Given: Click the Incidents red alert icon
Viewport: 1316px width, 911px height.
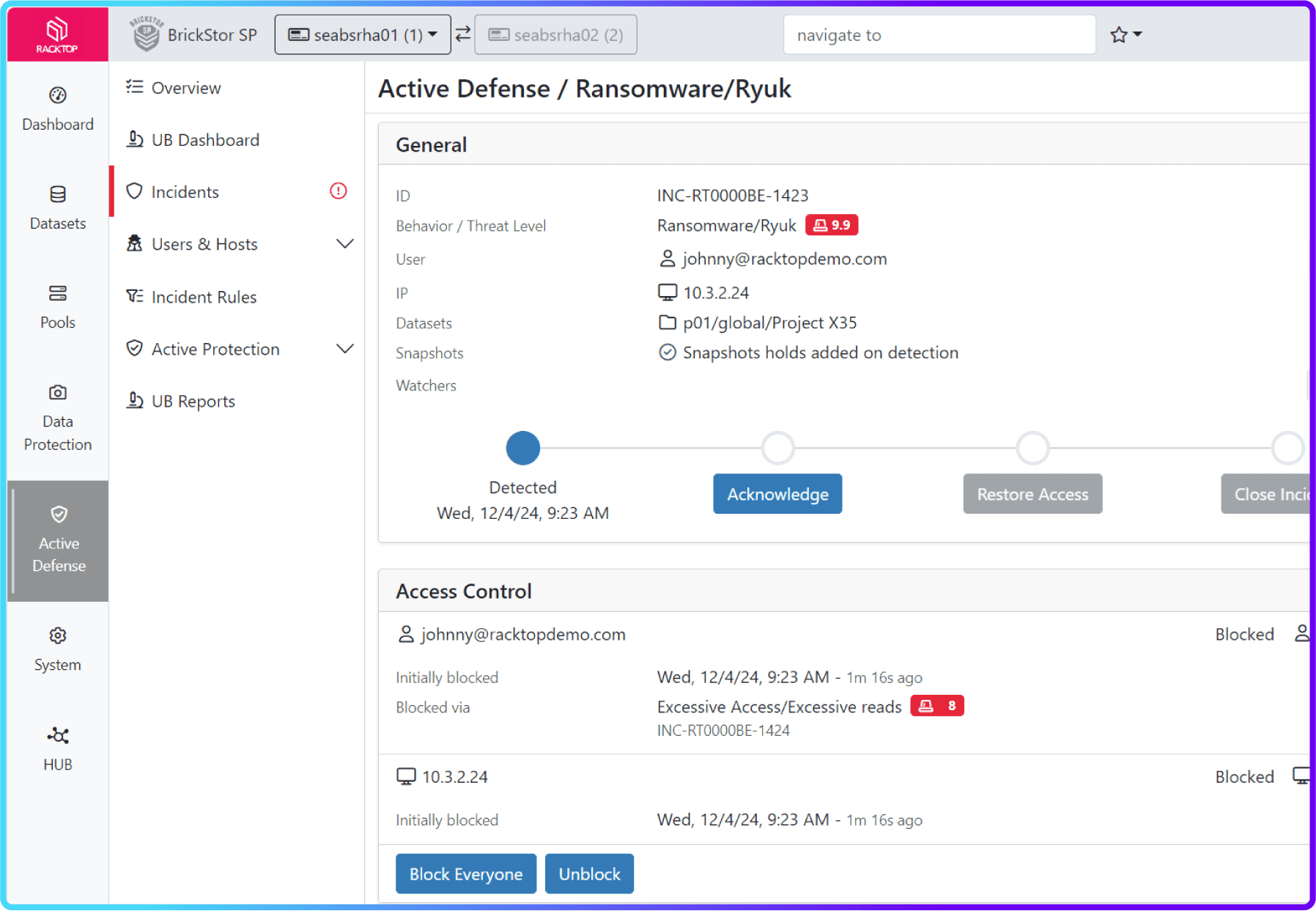Looking at the screenshot, I should pos(338,191).
